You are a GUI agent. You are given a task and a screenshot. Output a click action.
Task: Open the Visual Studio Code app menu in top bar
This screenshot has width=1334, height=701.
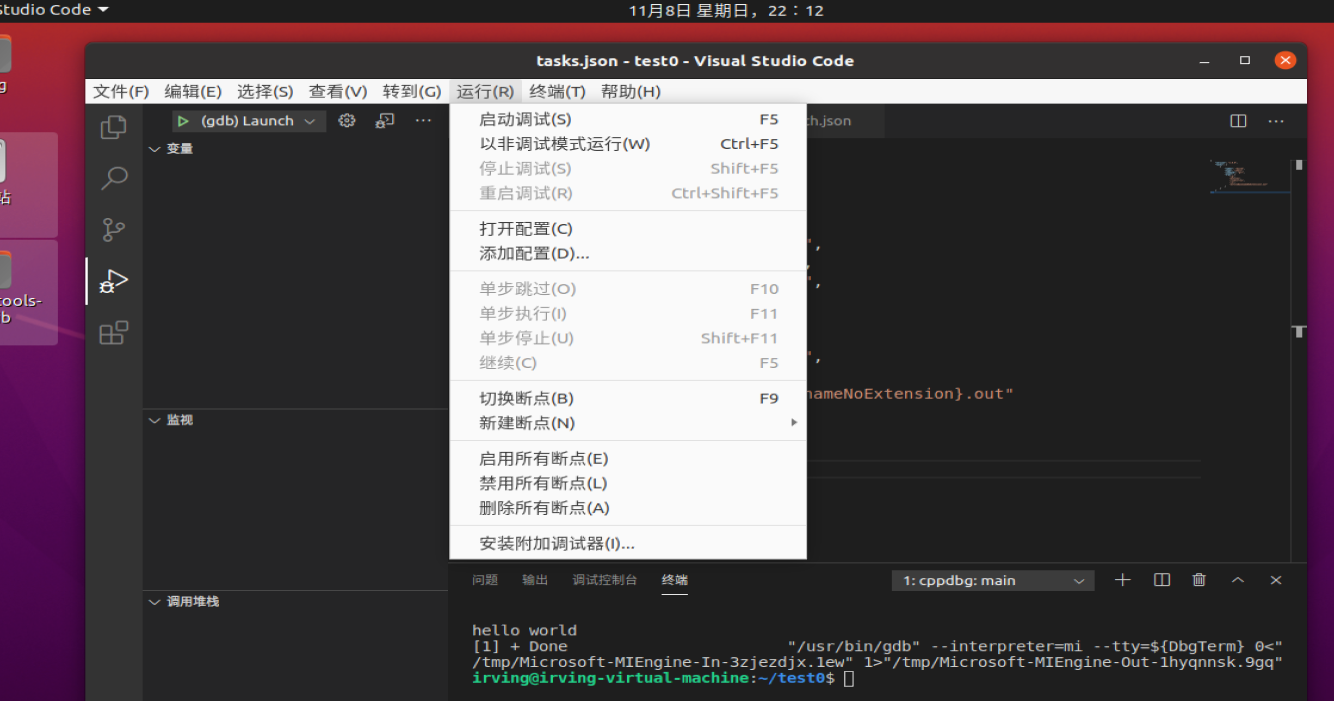[x=55, y=10]
